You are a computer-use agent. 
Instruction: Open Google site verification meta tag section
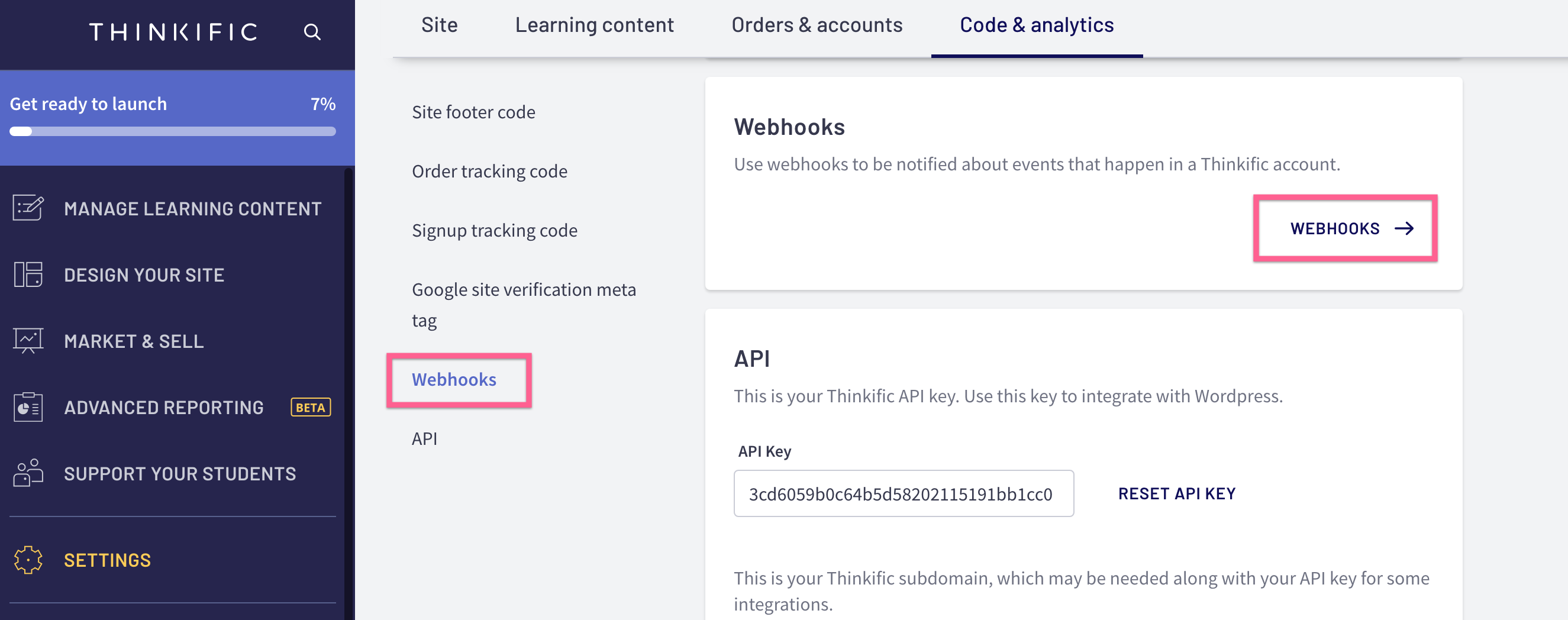[x=524, y=305]
